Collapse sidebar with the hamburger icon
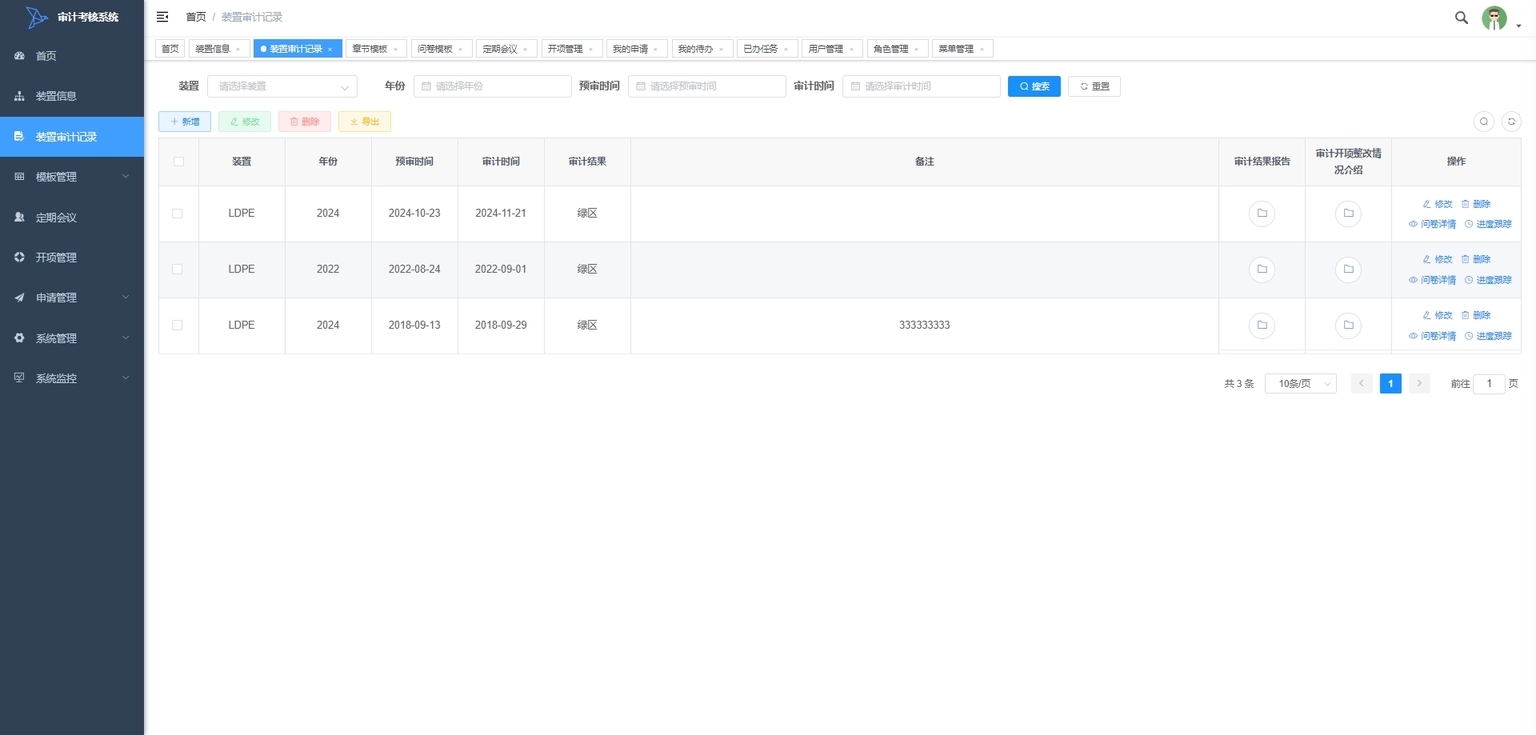 (162, 17)
